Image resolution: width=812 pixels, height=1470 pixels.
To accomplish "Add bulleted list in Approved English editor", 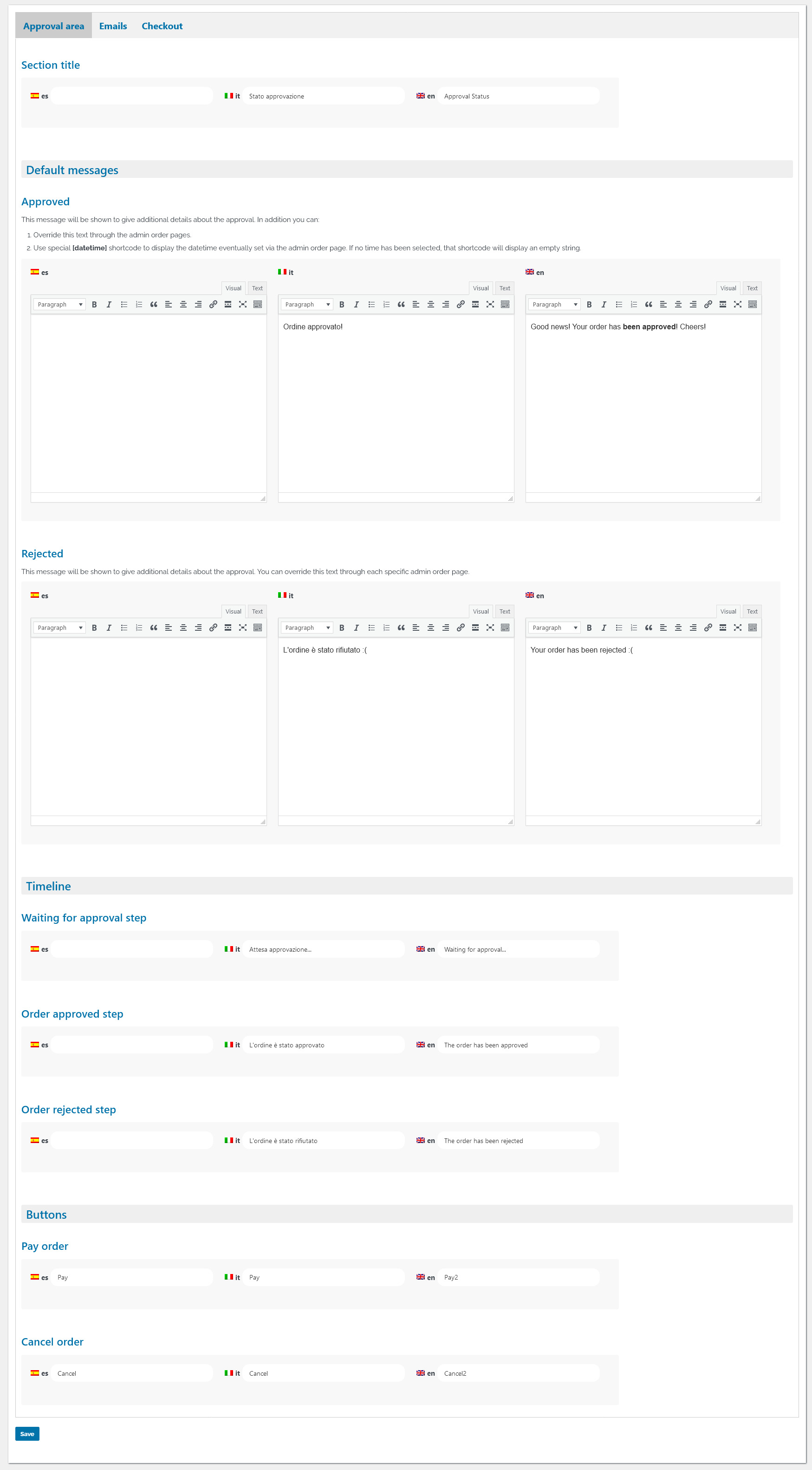I will 619,305.
